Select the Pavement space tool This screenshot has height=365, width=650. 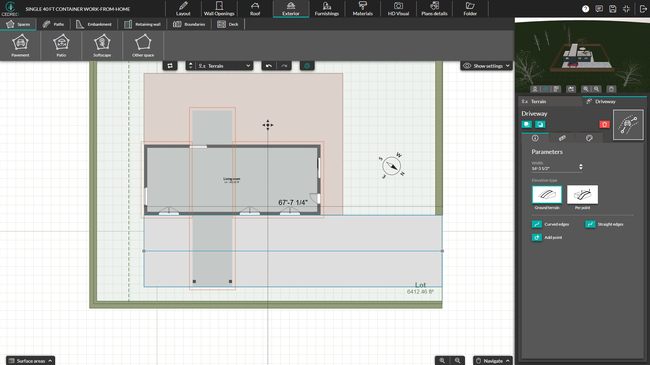[20, 46]
